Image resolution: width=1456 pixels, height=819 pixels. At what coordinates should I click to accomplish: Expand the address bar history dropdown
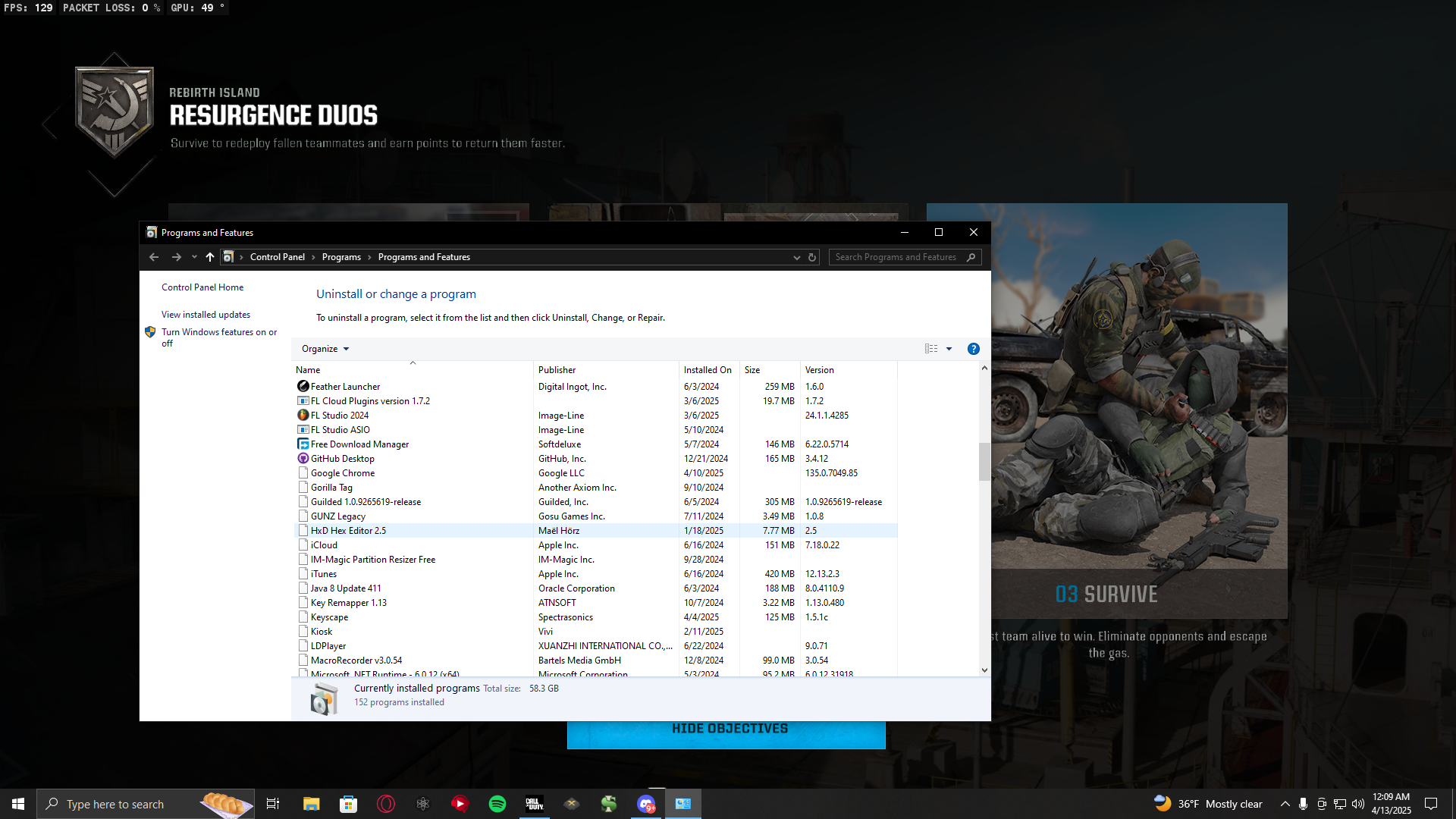tap(796, 257)
